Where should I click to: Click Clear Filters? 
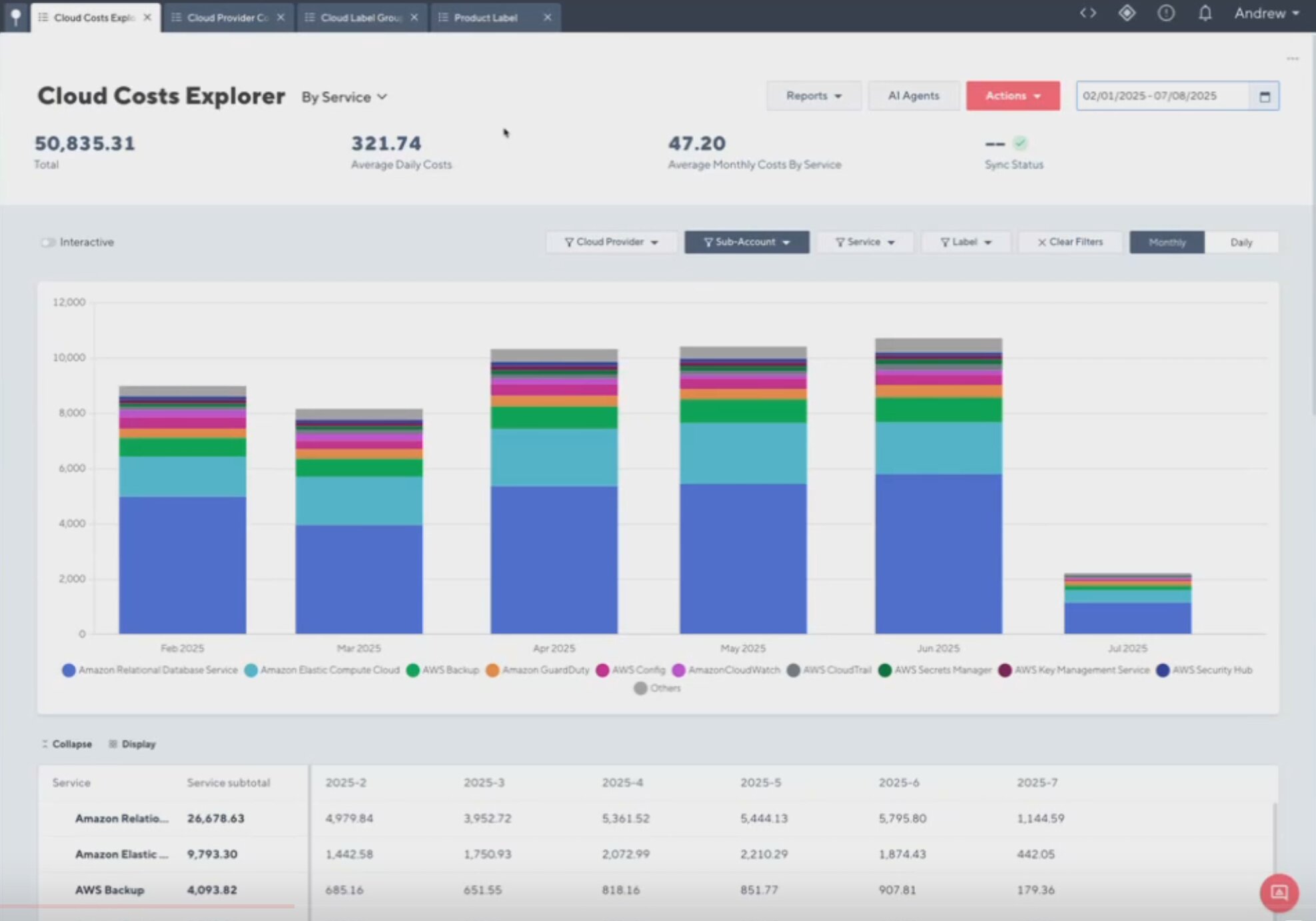pyautogui.click(x=1069, y=242)
